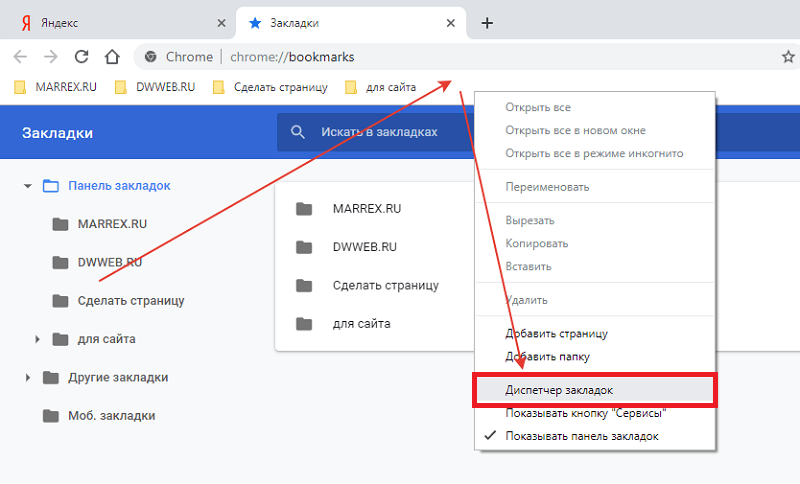Viewport: 800px width, 484px height.
Task: Choose 'Добавить страницу' from context menu
Action: tap(556, 334)
